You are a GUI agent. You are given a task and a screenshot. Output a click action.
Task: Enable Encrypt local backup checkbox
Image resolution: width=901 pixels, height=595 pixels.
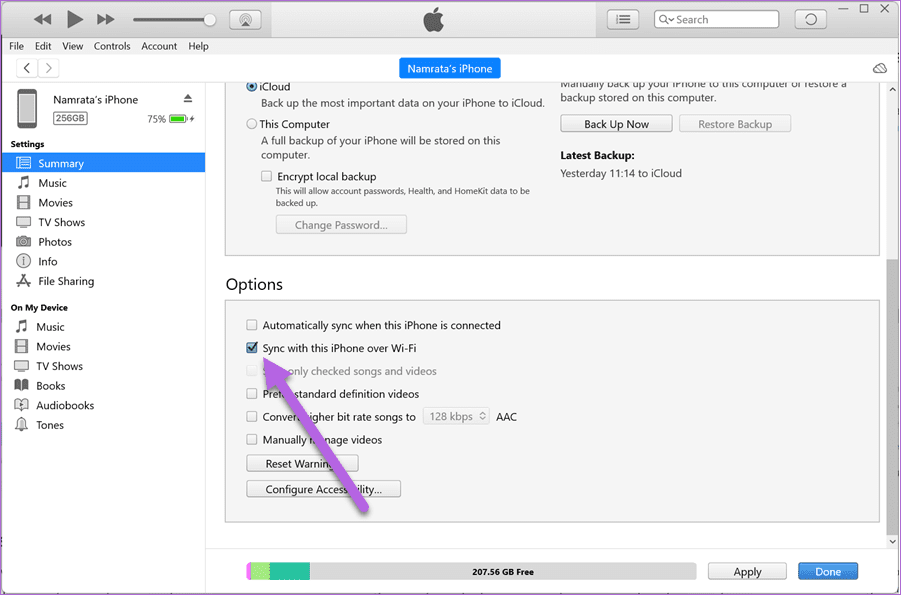(266, 176)
